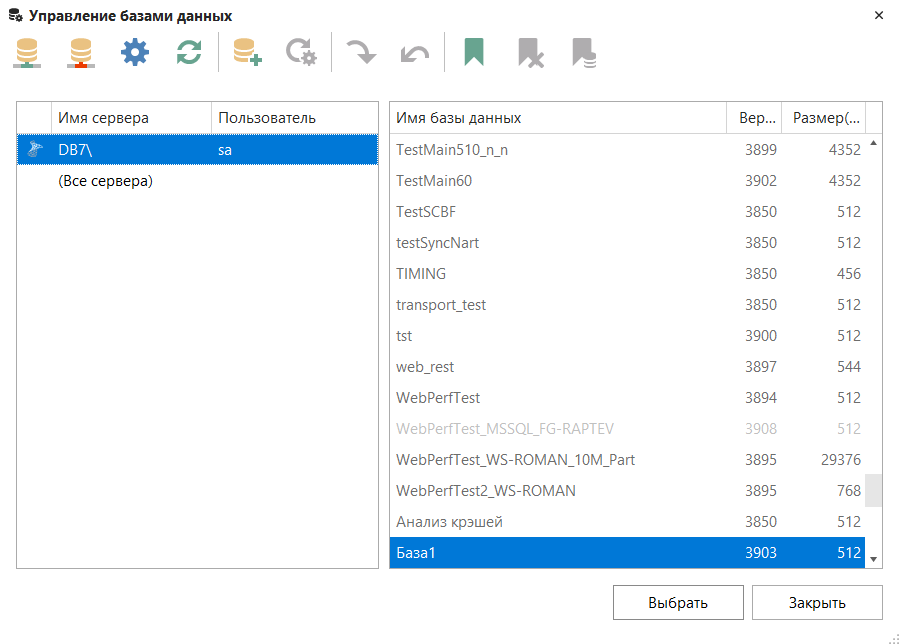This screenshot has width=899, height=644.
Task: Open server settings via blue gear icon
Action: click(134, 52)
